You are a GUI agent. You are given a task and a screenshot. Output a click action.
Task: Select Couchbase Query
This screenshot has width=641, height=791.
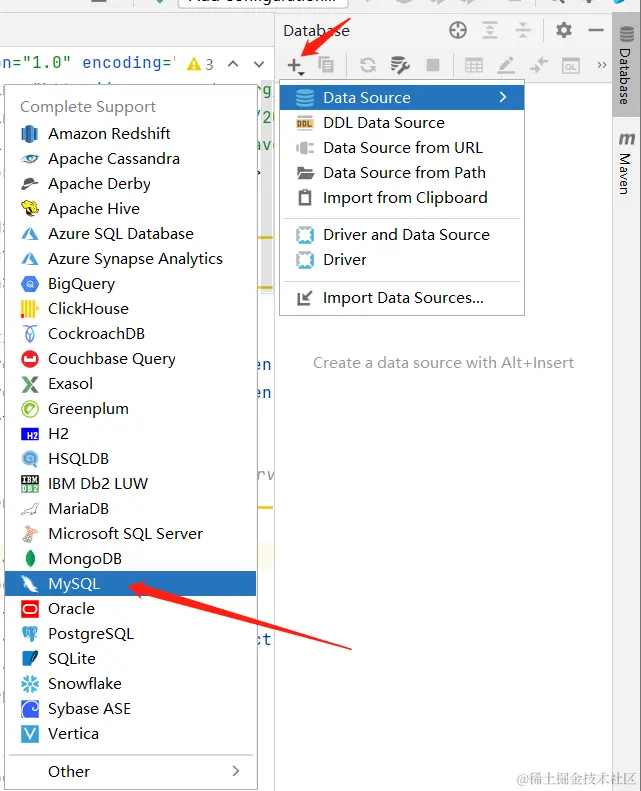(x=131, y=359)
